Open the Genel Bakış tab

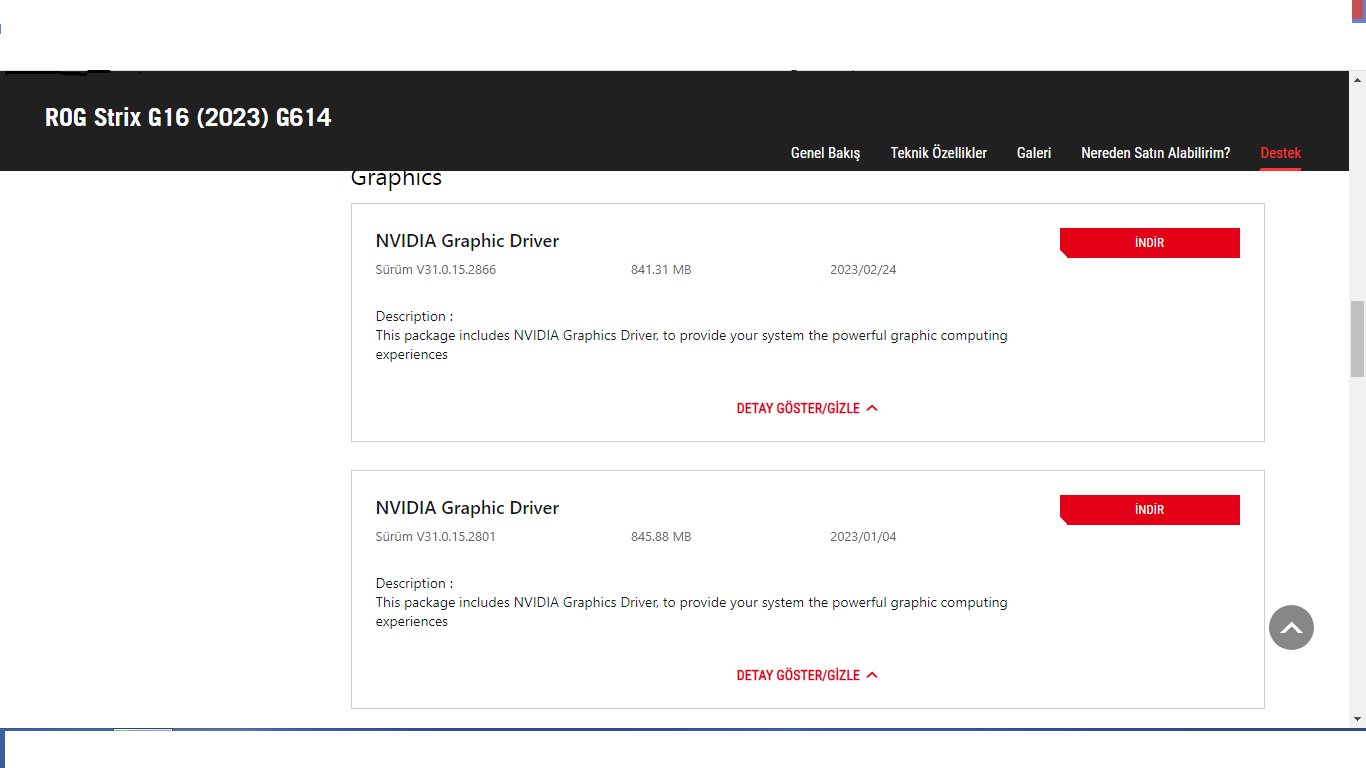pyautogui.click(x=825, y=153)
